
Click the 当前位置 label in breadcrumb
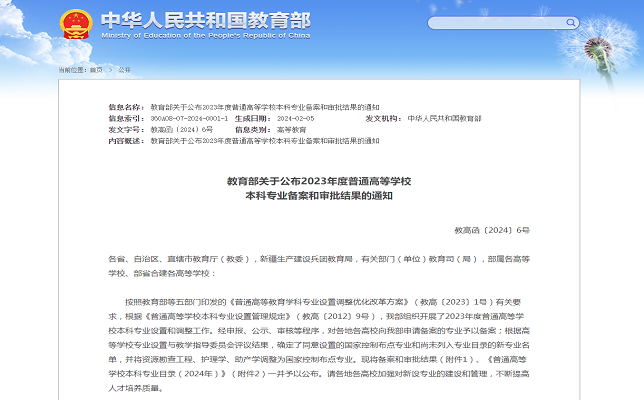point(71,70)
